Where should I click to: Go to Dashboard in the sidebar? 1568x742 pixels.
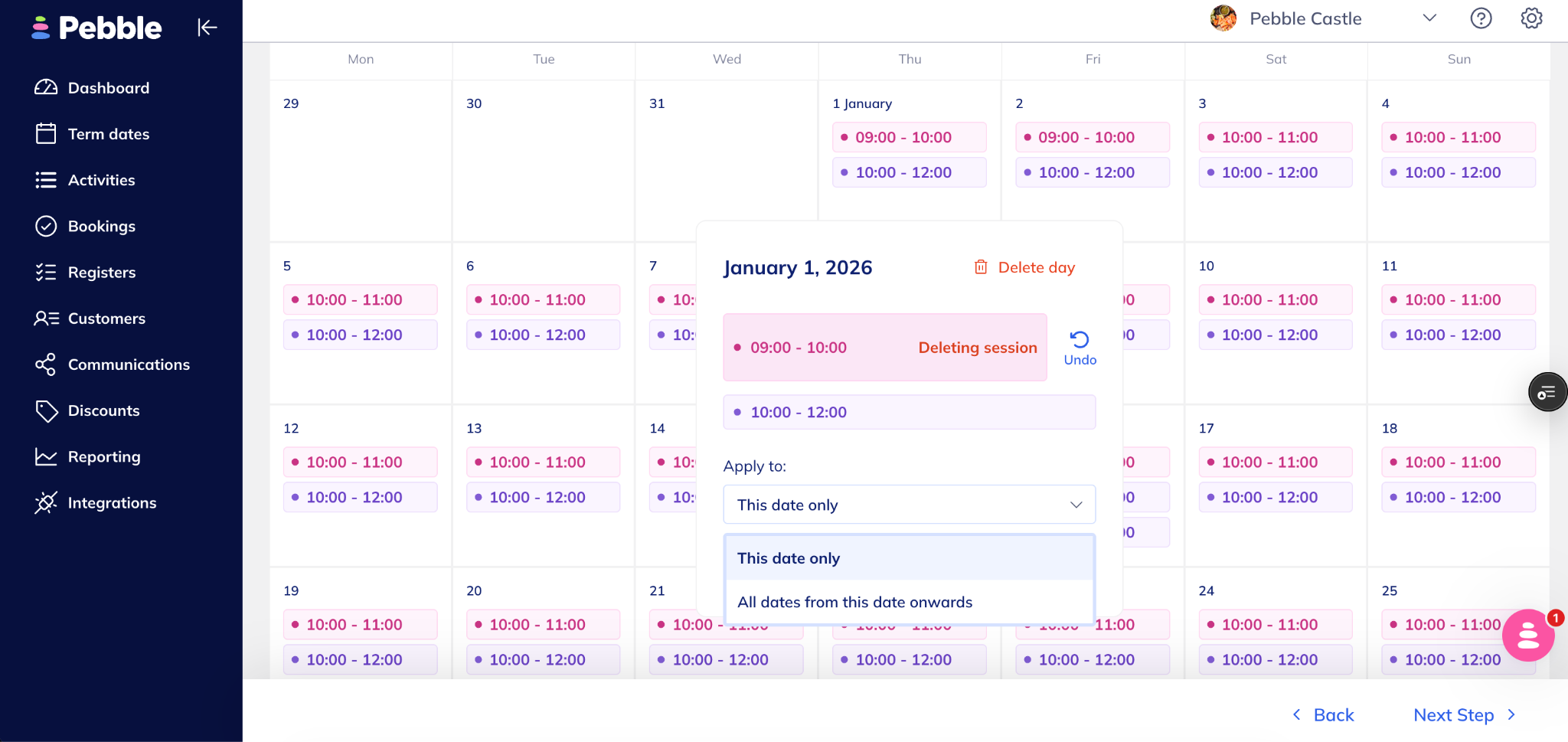click(108, 88)
